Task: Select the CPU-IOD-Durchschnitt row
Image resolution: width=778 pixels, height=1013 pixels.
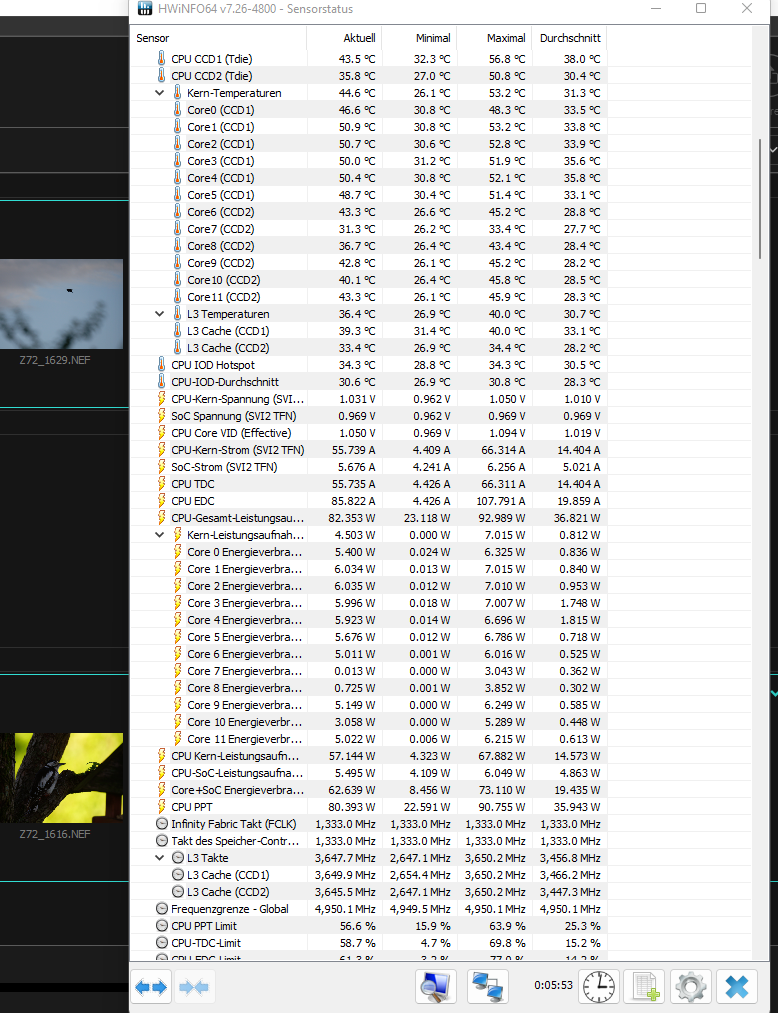Action: (368, 382)
